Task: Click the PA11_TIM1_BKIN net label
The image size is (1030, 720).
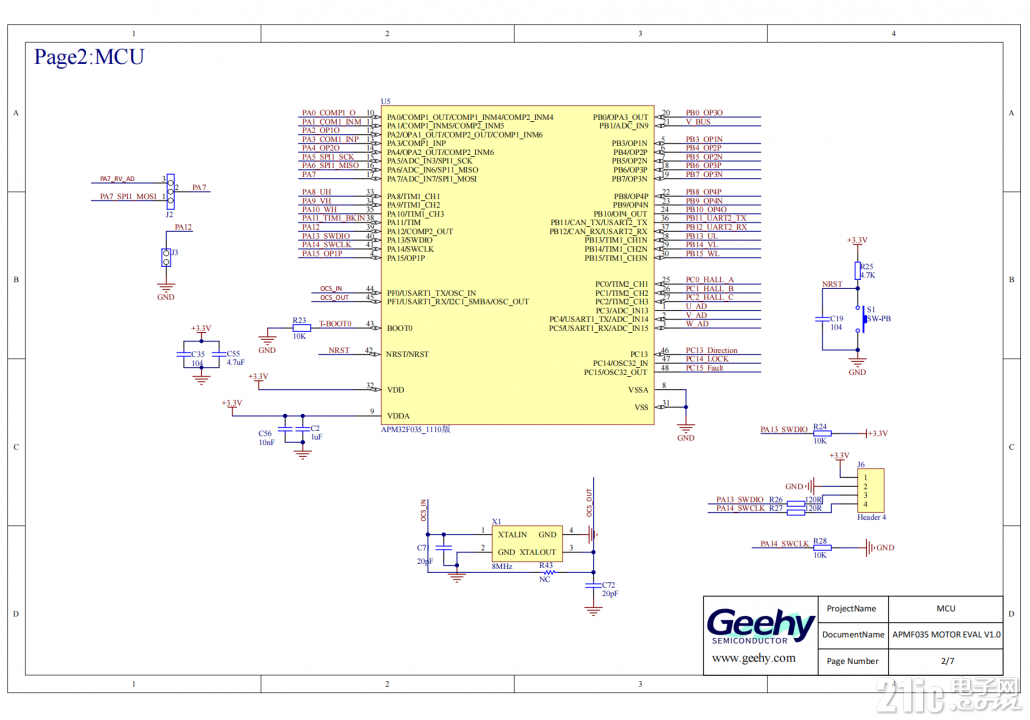Action: (x=333, y=218)
